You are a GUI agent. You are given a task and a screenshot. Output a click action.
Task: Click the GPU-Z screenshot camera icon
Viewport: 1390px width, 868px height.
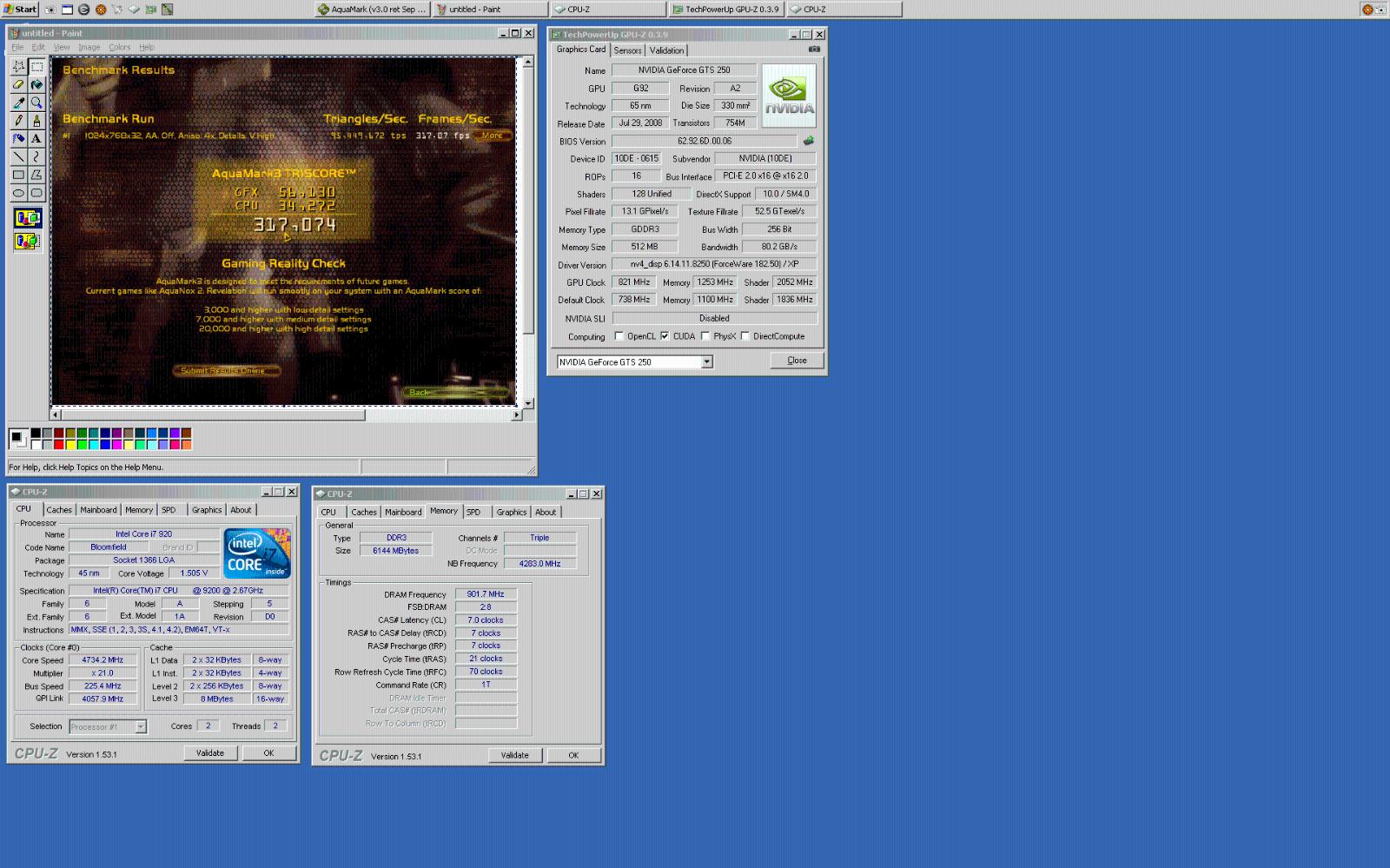pos(814,50)
